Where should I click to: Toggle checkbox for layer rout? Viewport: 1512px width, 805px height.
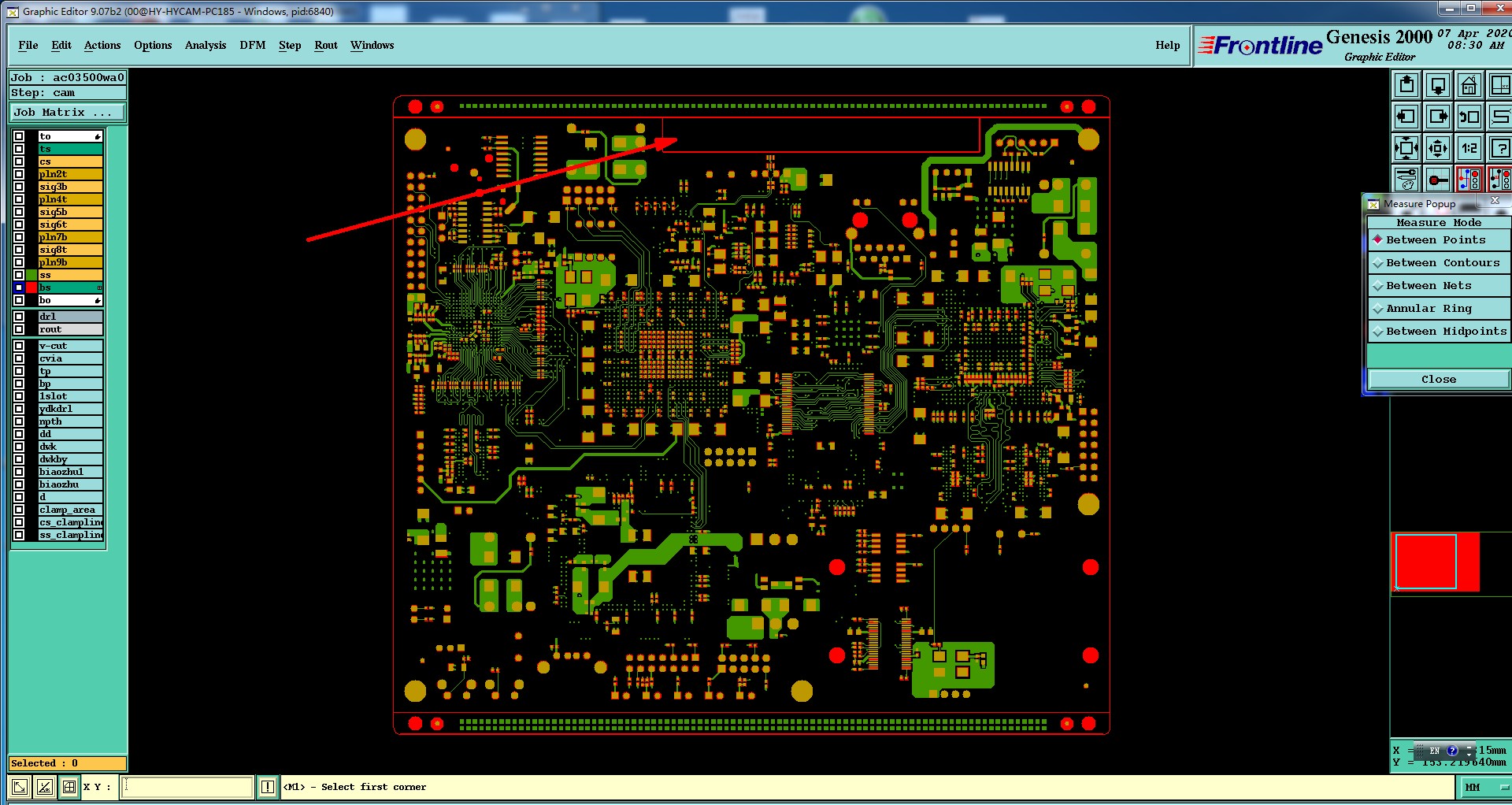[19, 329]
